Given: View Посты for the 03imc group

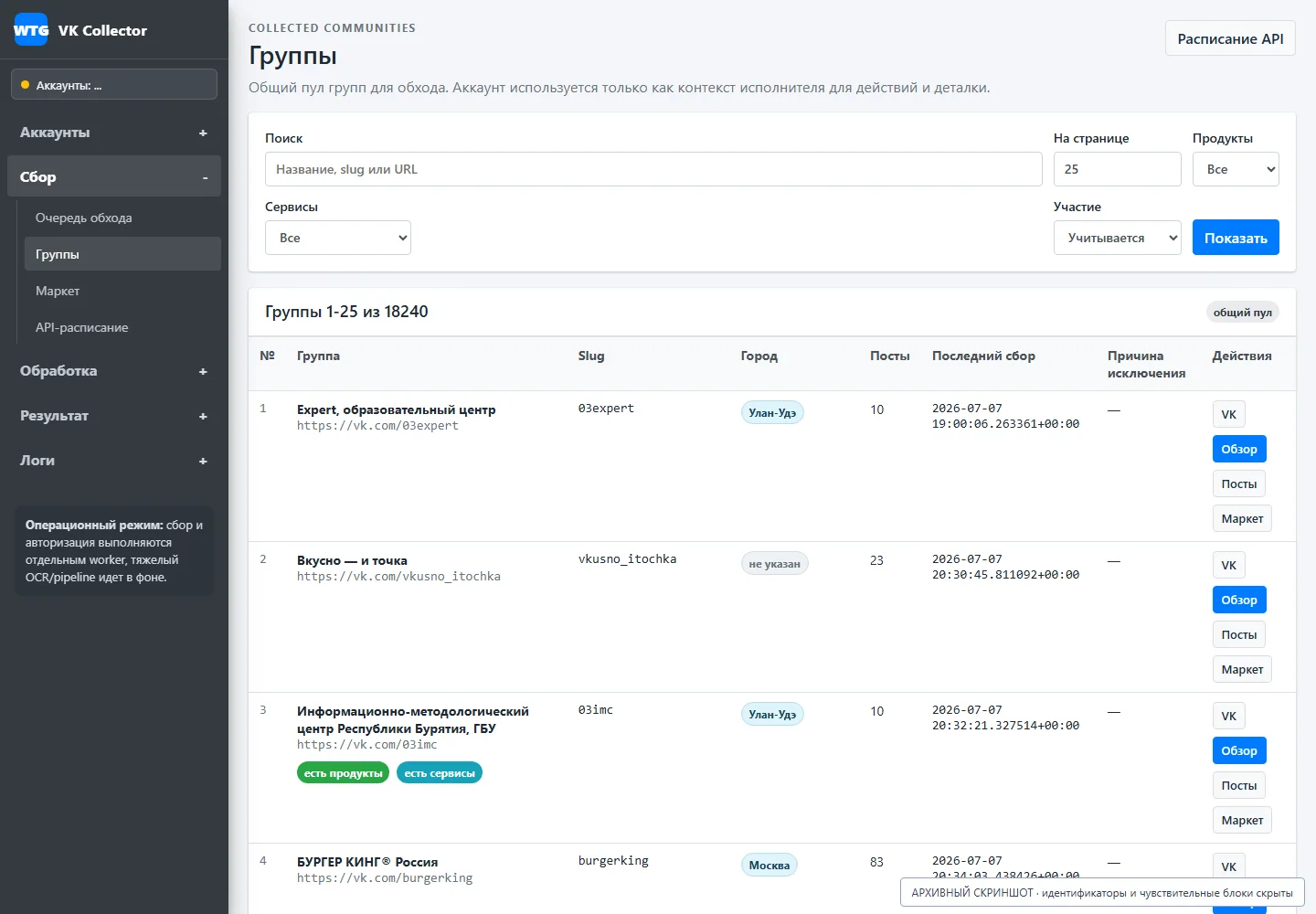Looking at the screenshot, I should click(1239, 785).
